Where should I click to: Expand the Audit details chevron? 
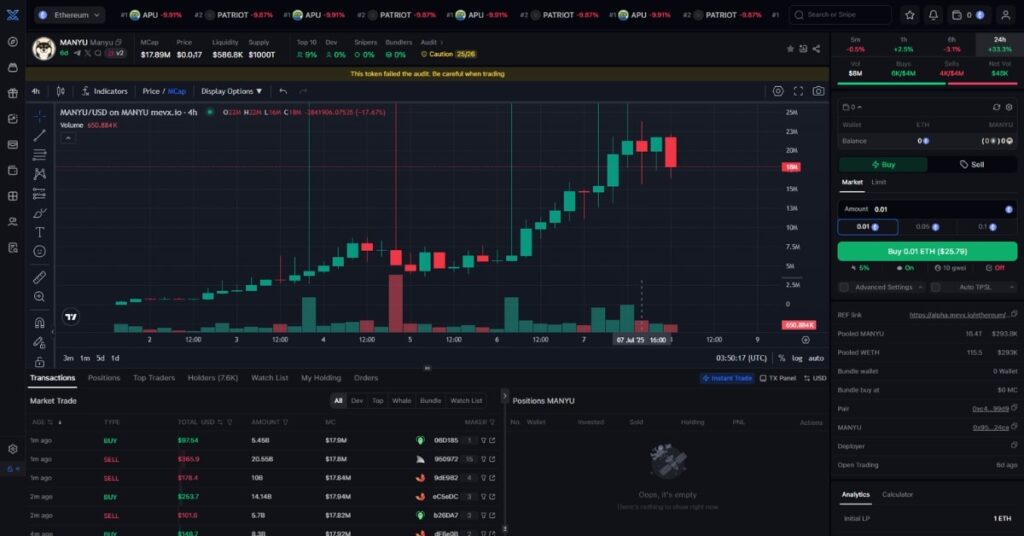(x=441, y=42)
